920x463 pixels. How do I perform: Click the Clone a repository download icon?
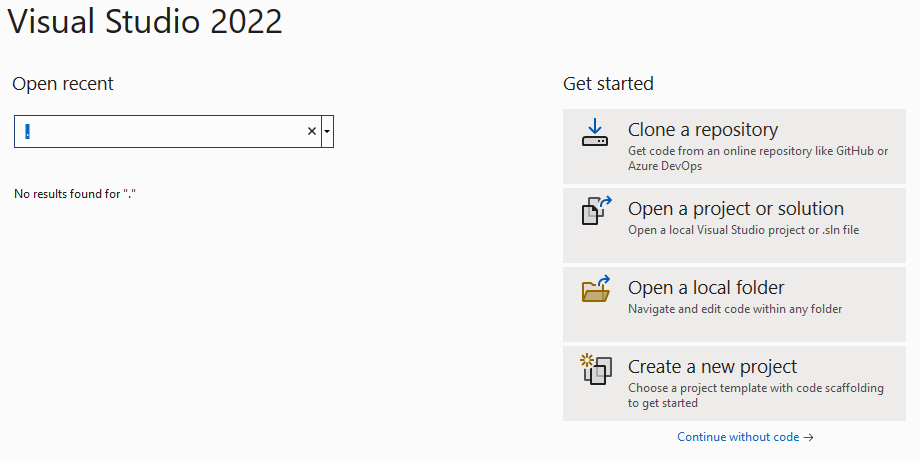tap(595, 133)
